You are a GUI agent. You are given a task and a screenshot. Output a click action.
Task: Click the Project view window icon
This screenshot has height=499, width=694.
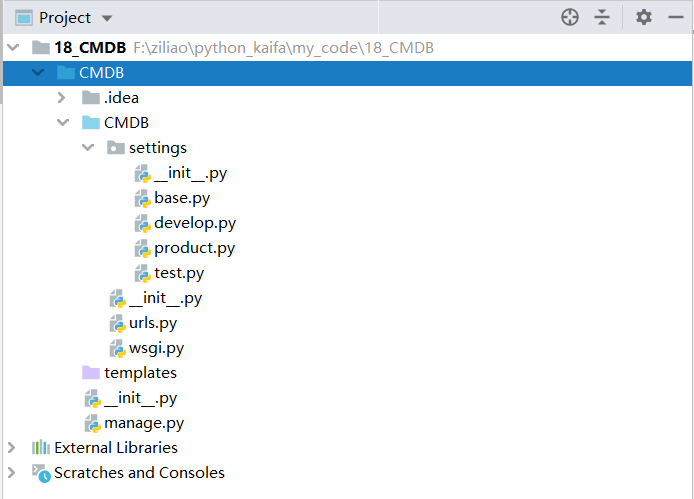click(24, 18)
